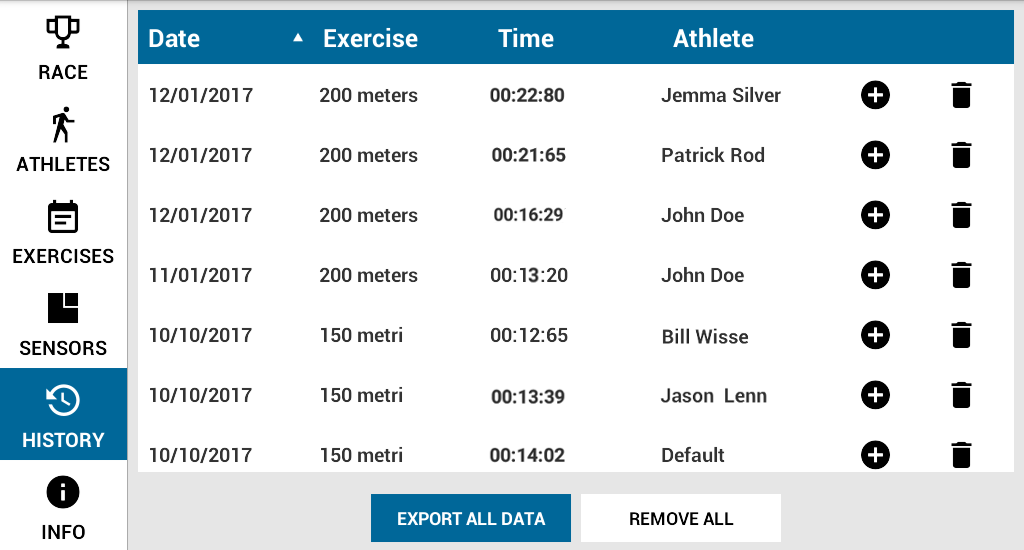1024x550 pixels.
Task: Delete John Doe's 00:16:29 record
Action: [x=961, y=216]
